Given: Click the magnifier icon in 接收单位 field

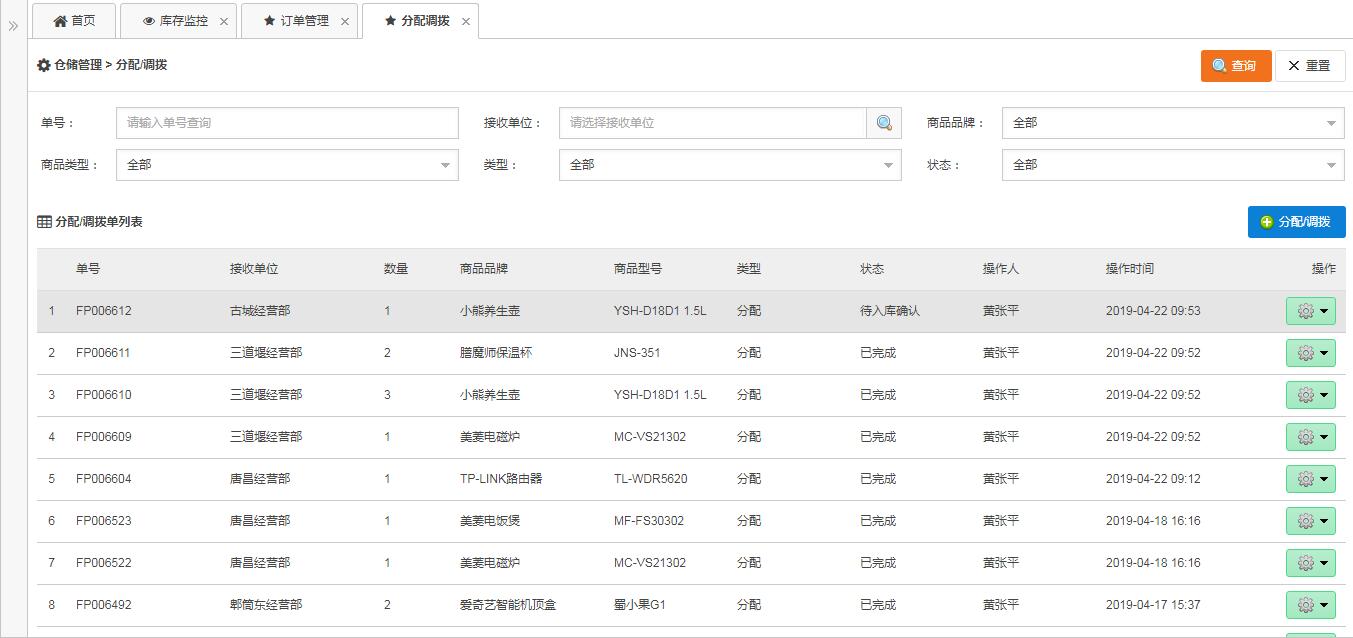Looking at the screenshot, I should (x=884, y=123).
